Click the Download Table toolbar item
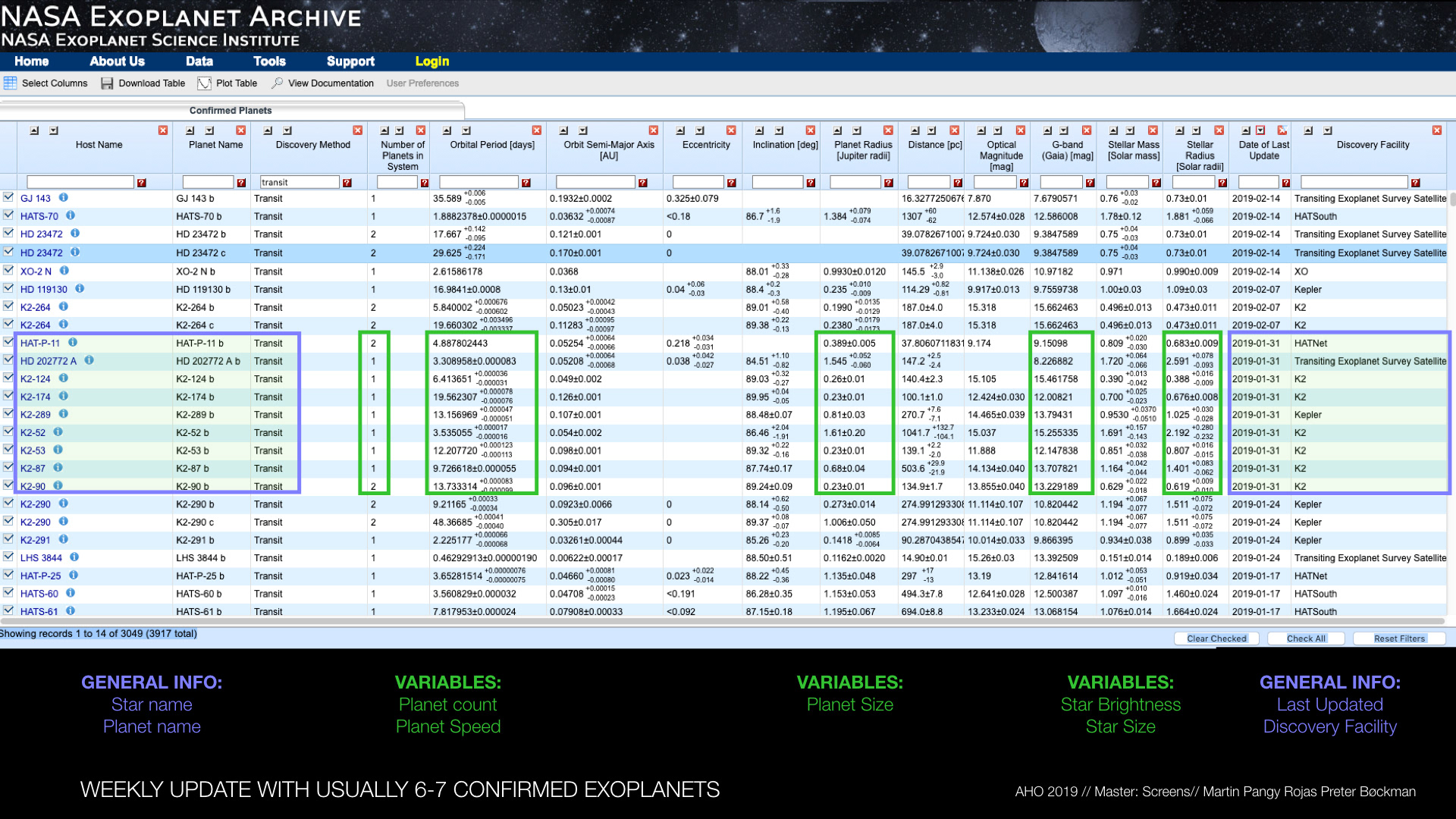 (x=143, y=83)
